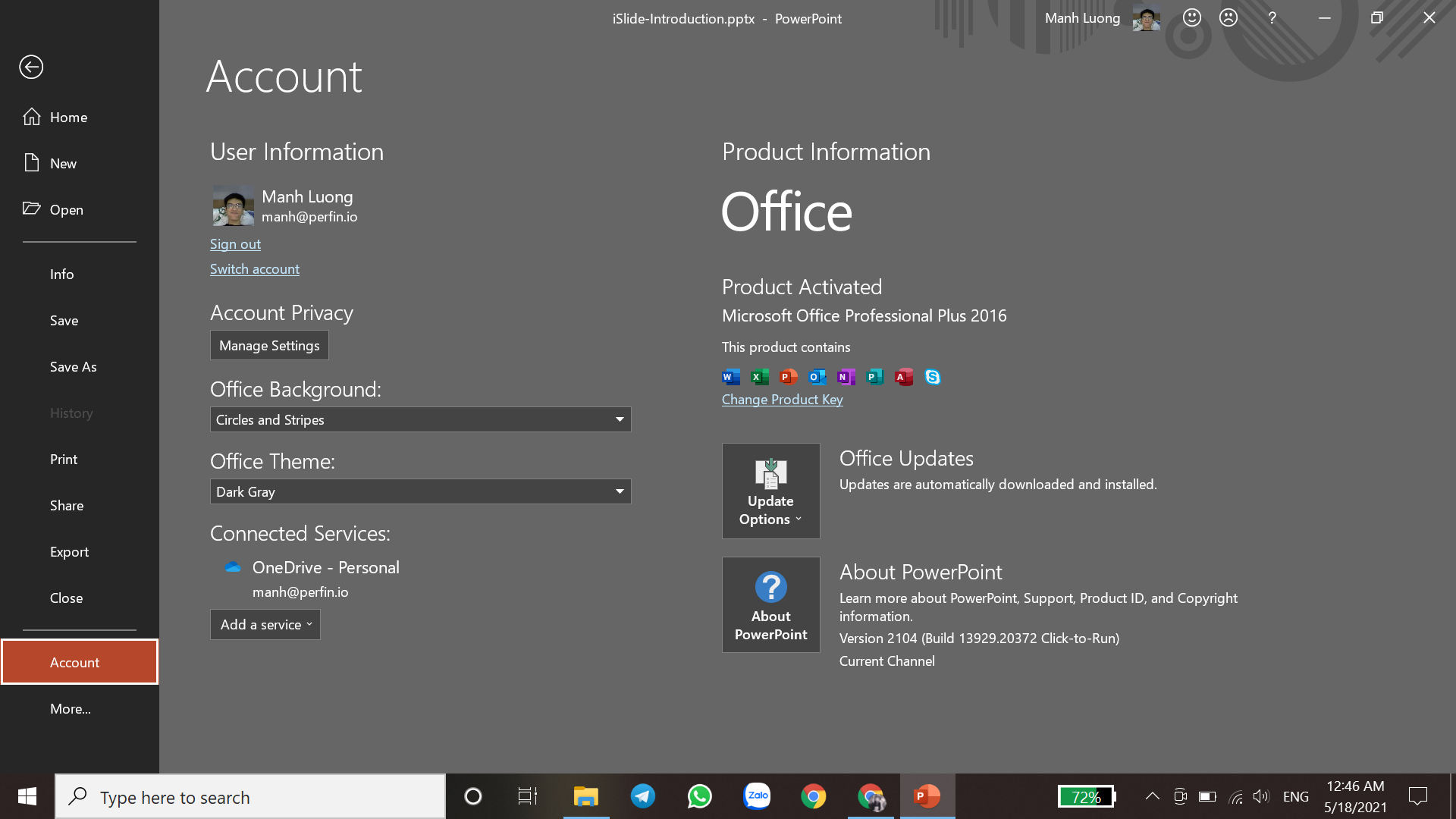Open WhatsApp from taskbar

700,796
